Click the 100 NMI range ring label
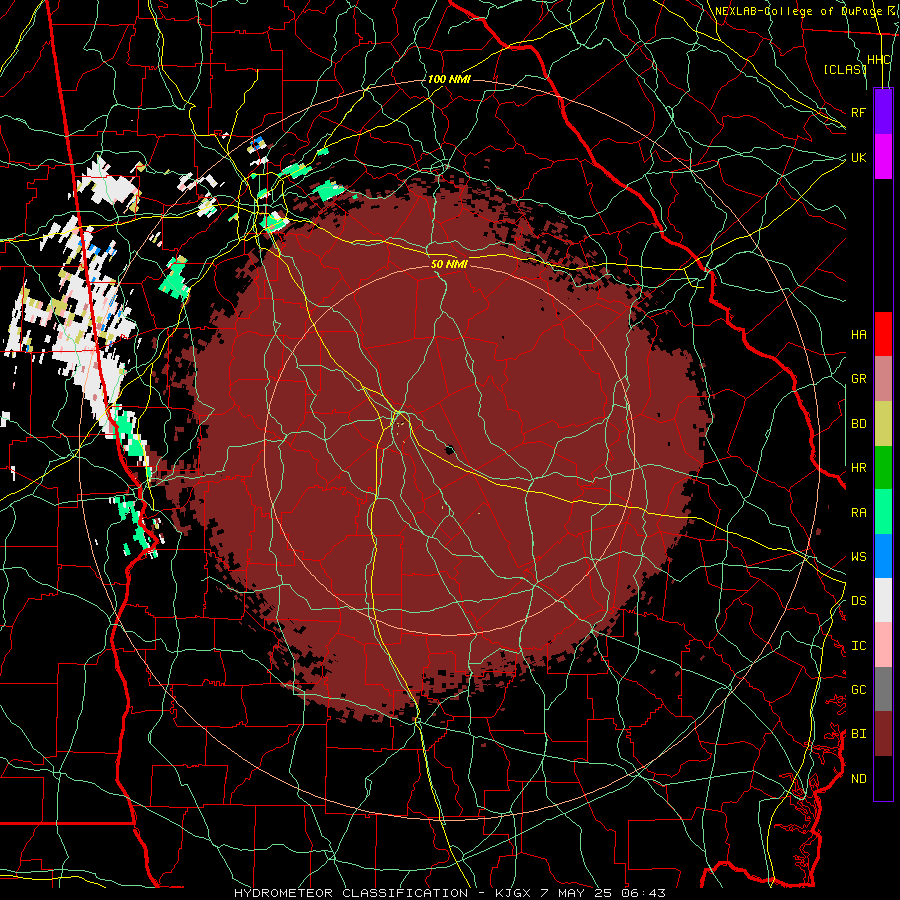900x900 pixels. point(449,79)
